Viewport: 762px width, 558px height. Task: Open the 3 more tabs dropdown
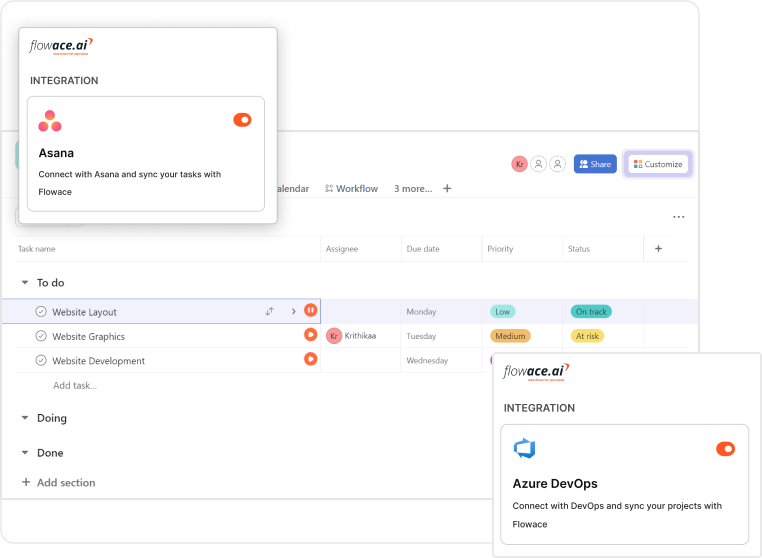tap(412, 188)
